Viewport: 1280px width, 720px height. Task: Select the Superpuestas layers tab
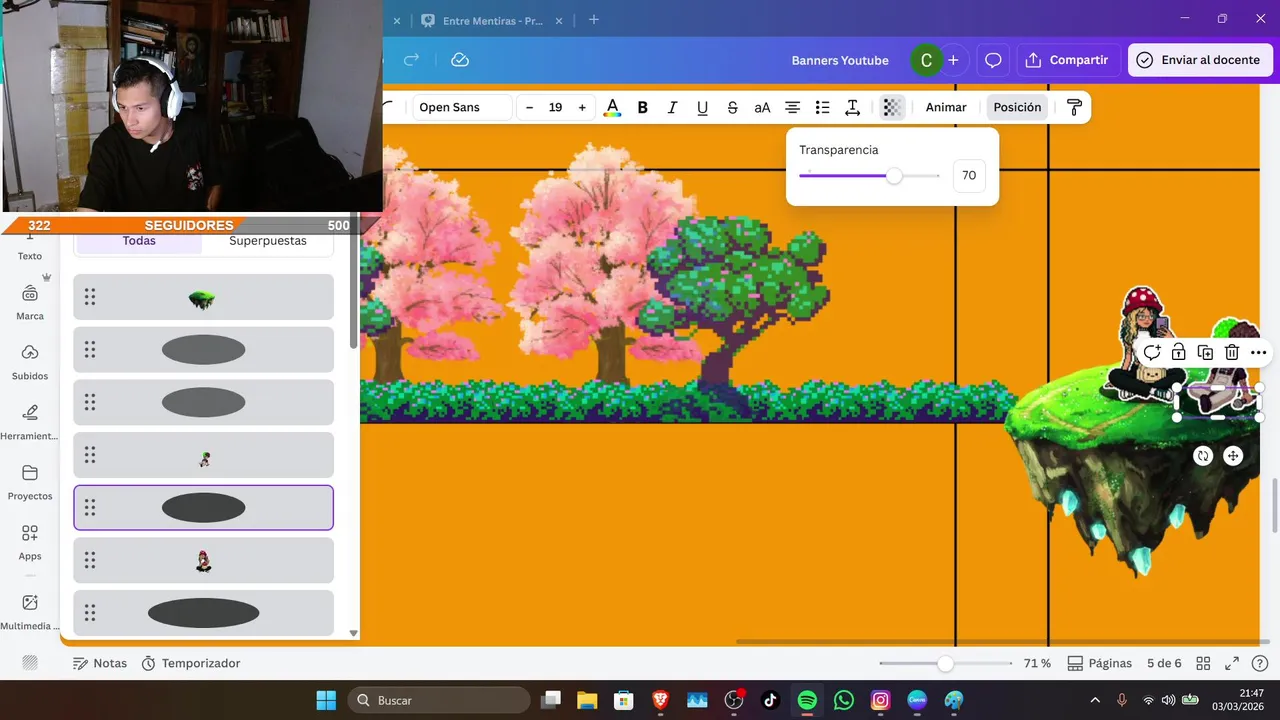pos(268,241)
